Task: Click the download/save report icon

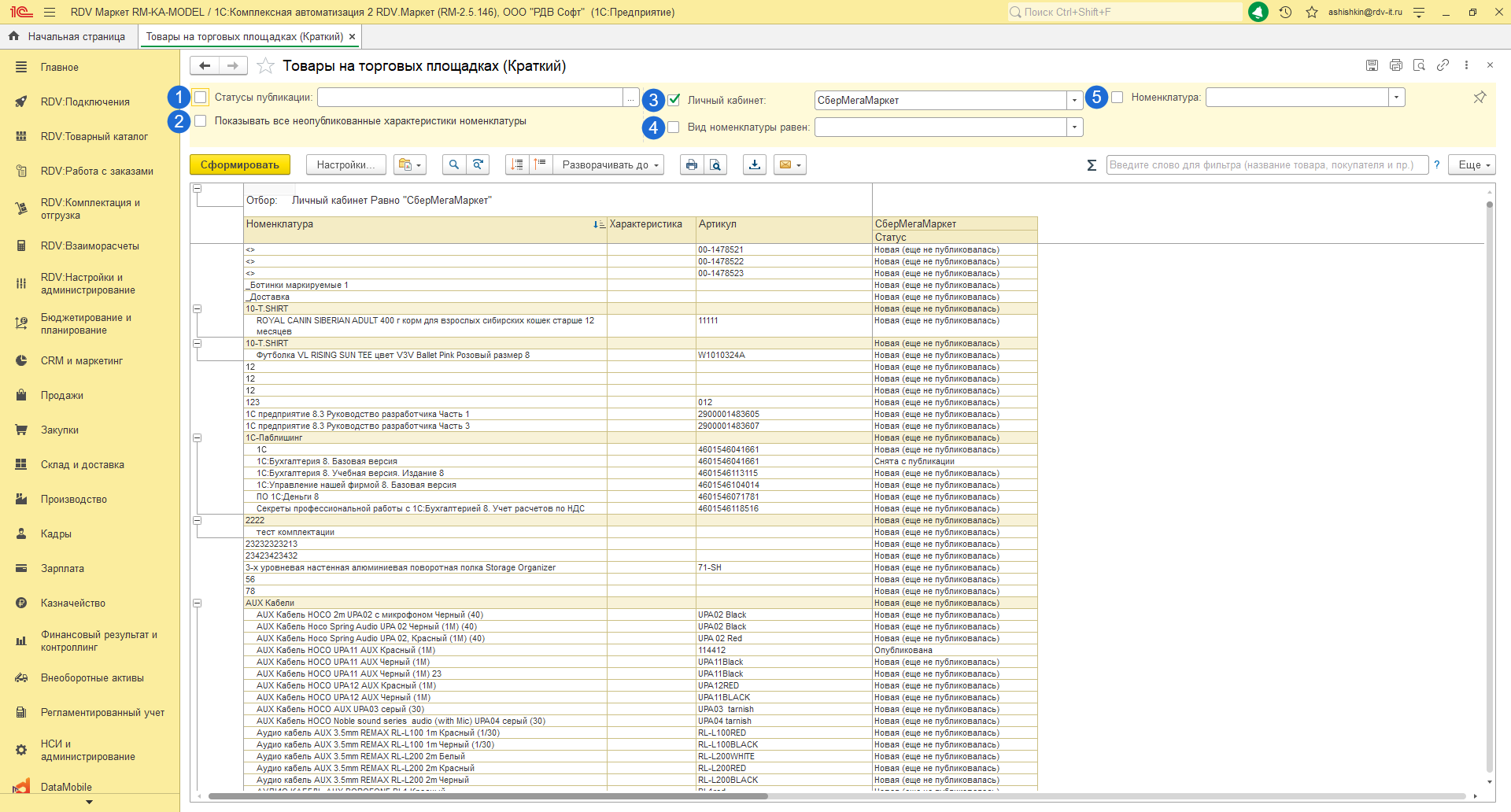Action: coord(755,165)
